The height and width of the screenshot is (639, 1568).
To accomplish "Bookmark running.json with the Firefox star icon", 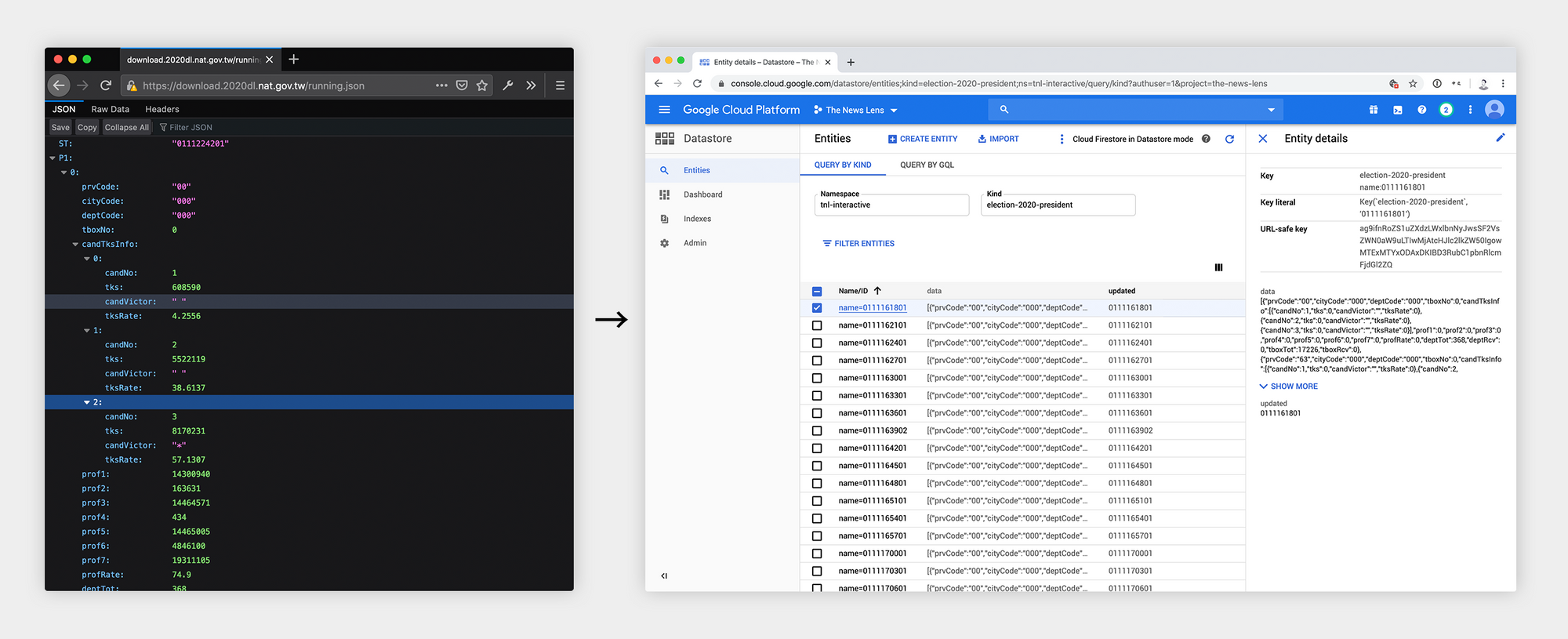I will [x=481, y=85].
